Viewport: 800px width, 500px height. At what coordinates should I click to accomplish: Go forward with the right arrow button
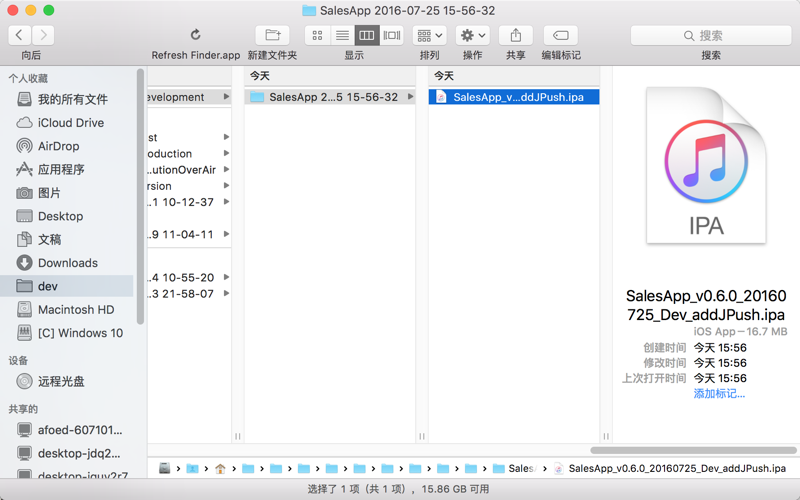click(x=43, y=35)
